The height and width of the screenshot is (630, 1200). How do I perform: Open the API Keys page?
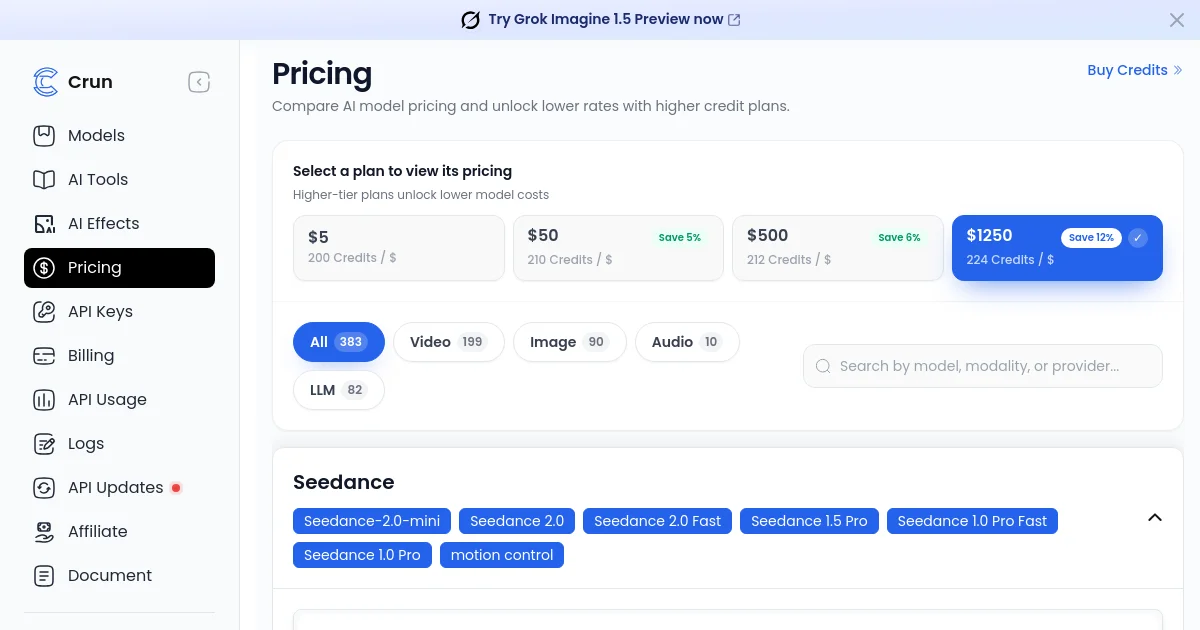click(119, 311)
